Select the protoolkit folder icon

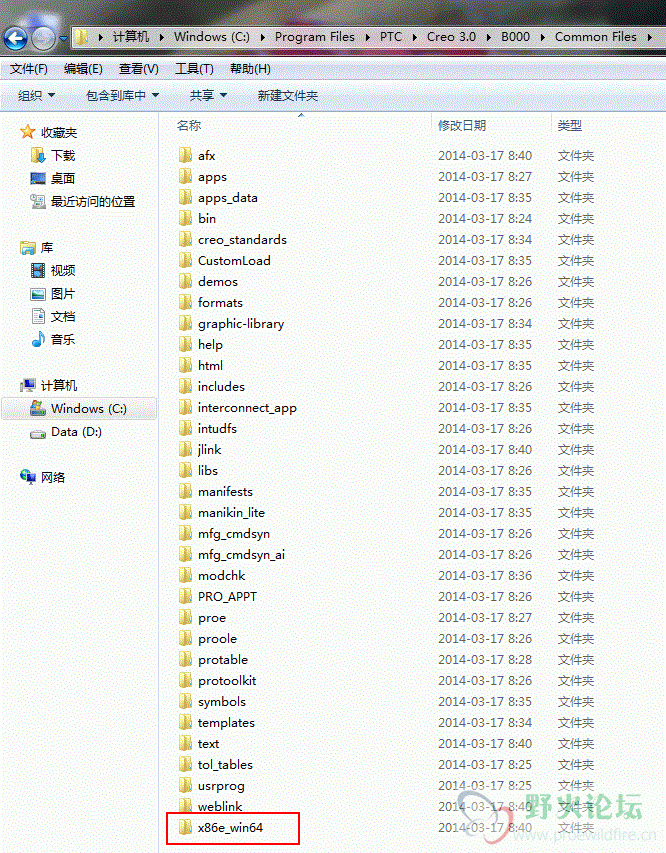click(186, 680)
